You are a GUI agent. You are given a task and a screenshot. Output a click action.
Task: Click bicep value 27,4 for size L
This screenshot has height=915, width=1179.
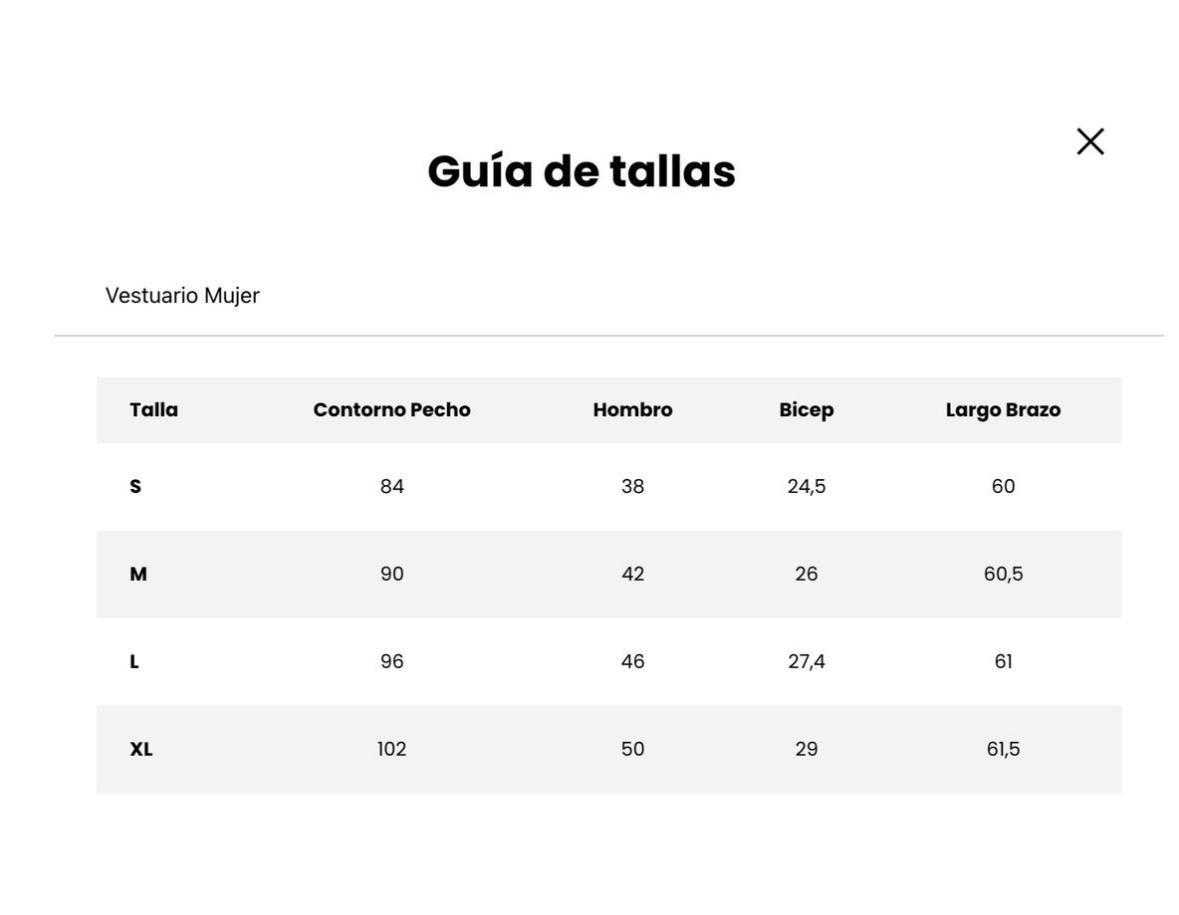pyautogui.click(x=806, y=662)
